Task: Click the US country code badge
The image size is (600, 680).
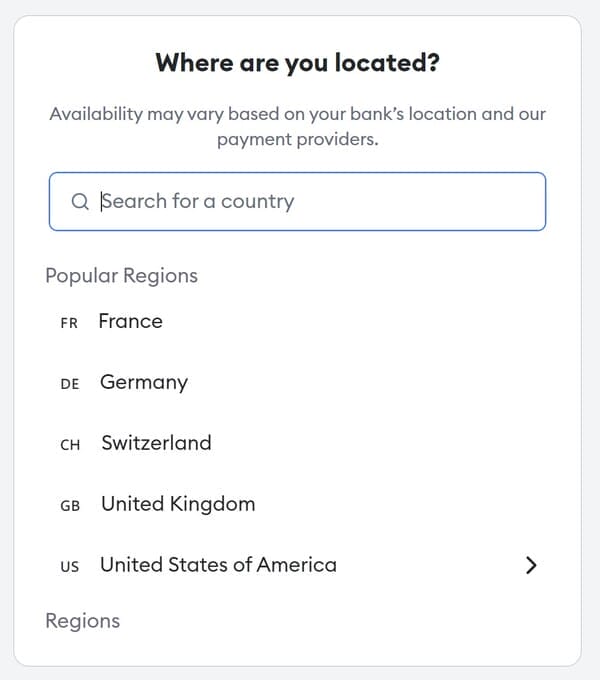Action: point(70,567)
